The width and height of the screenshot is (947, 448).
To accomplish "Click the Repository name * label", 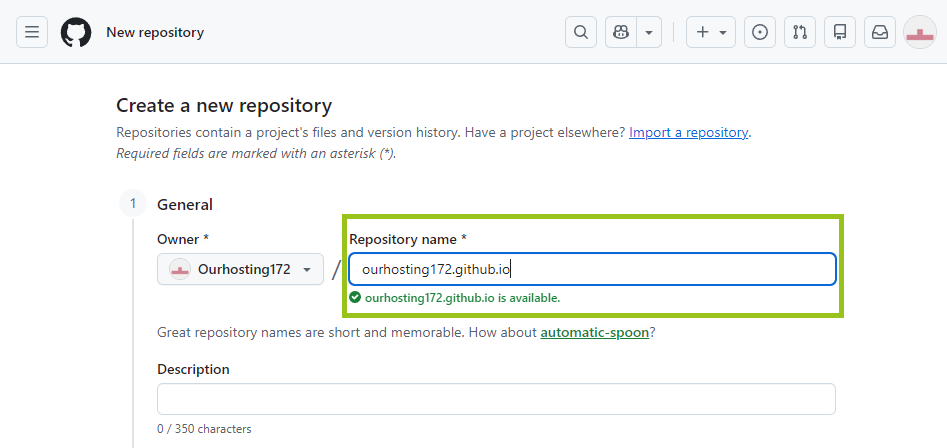I will [408, 239].
